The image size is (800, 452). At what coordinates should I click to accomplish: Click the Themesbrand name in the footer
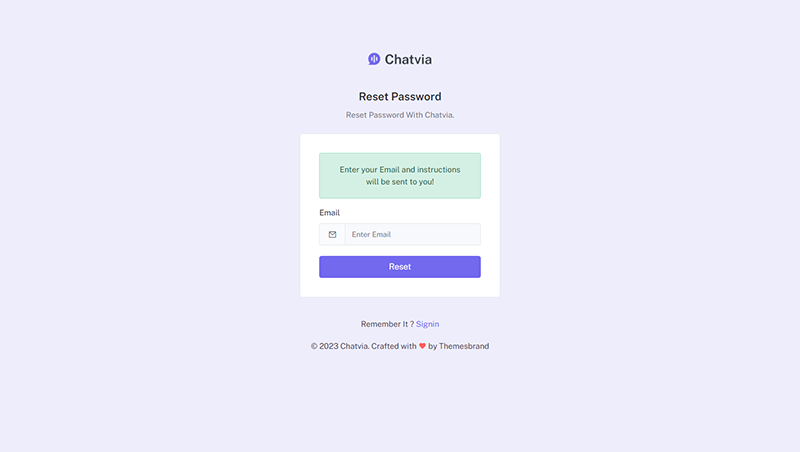click(464, 346)
